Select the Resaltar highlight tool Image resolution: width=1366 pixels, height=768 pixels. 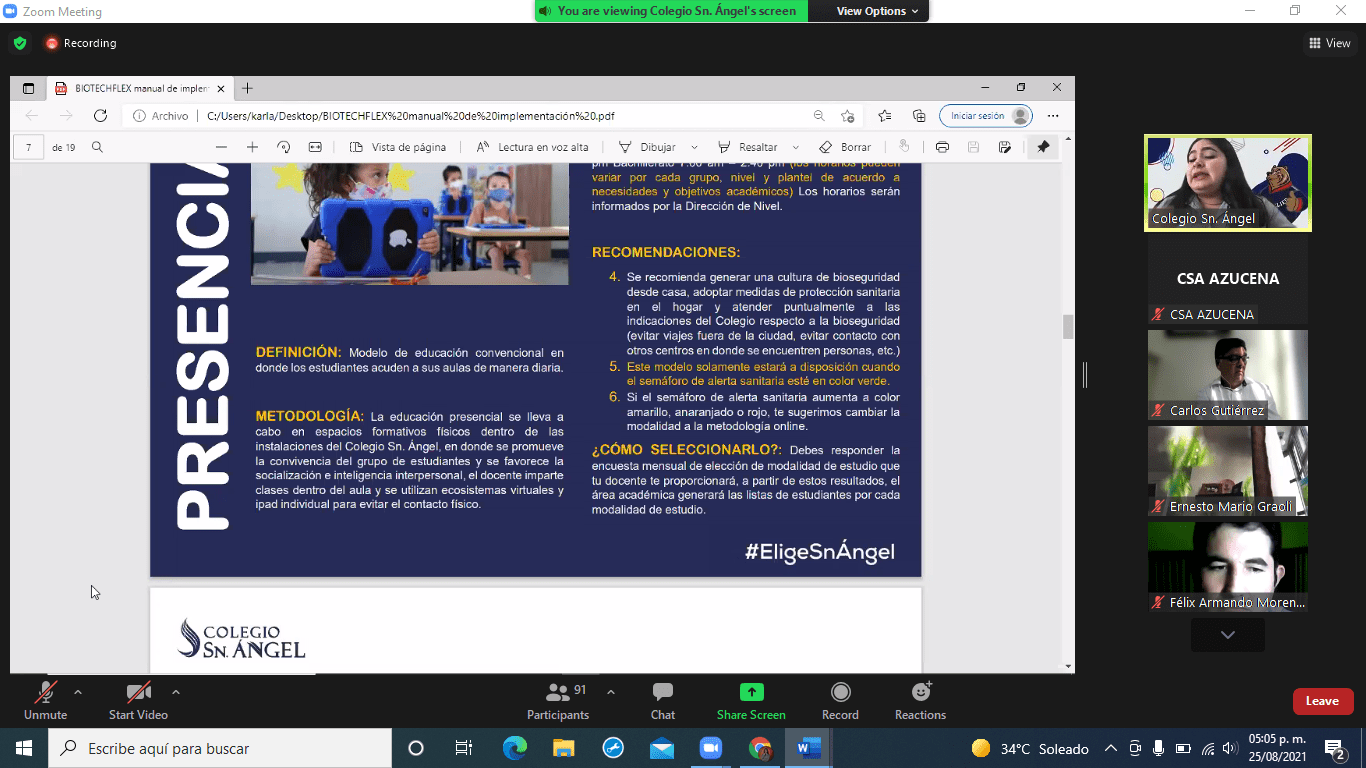pyautogui.click(x=747, y=147)
